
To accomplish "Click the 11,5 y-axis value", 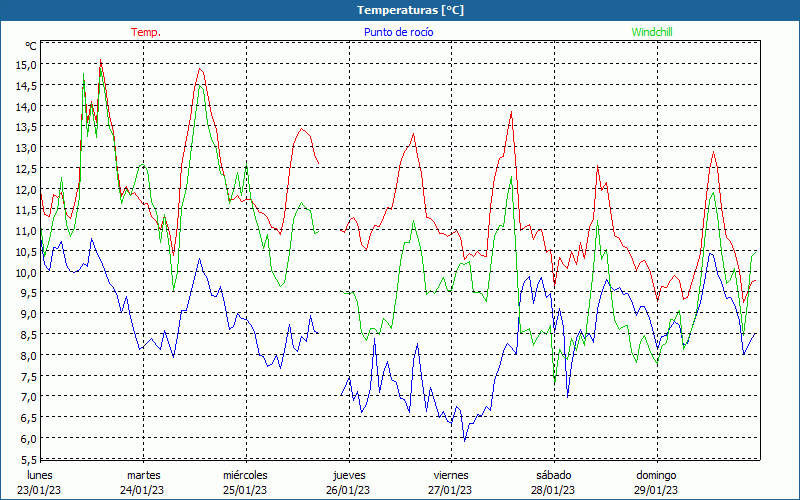I will (26, 210).
